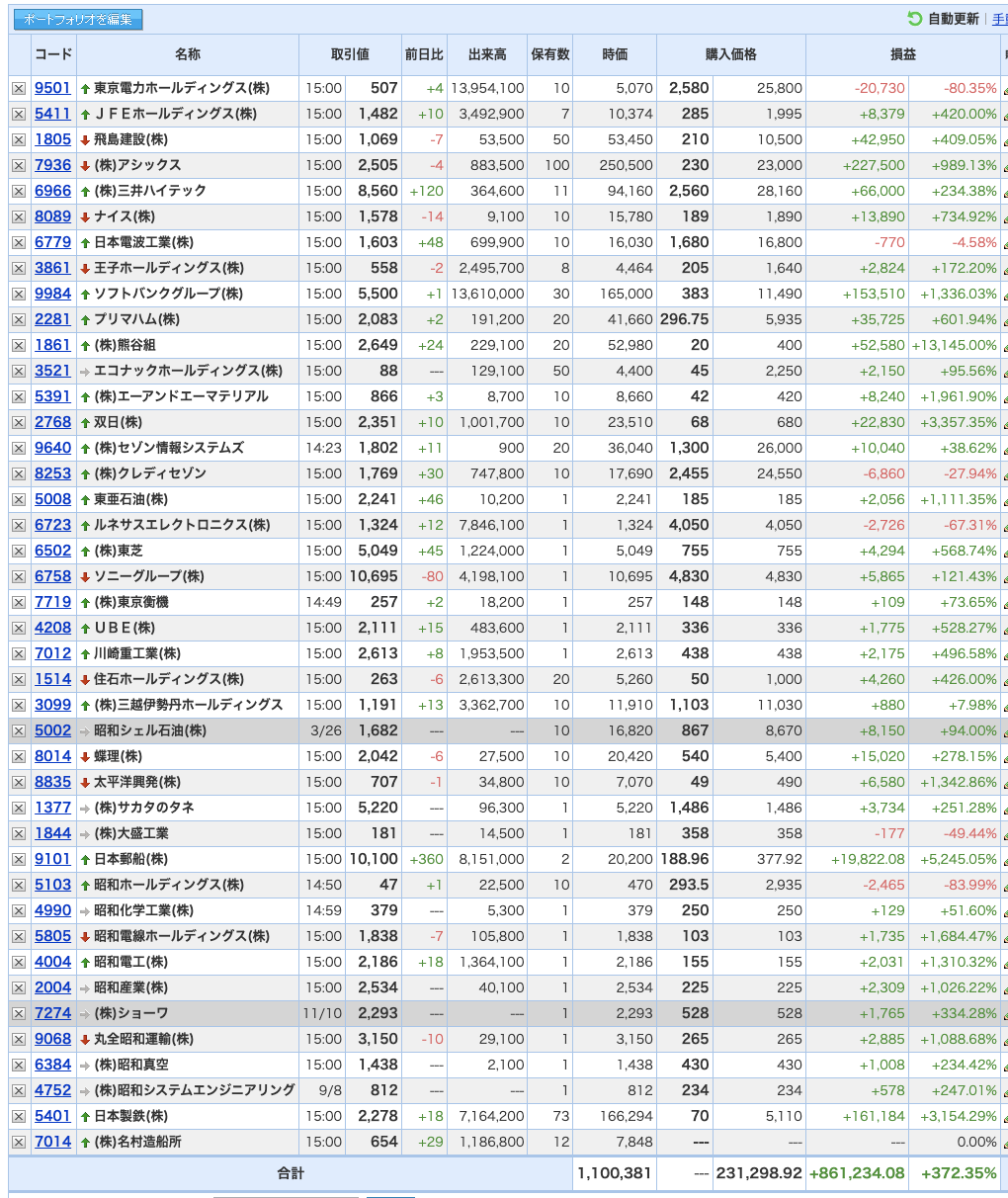This screenshot has height=1198, width=1008.
Task: Click the X icon beside code 8089
Action: 19,216
